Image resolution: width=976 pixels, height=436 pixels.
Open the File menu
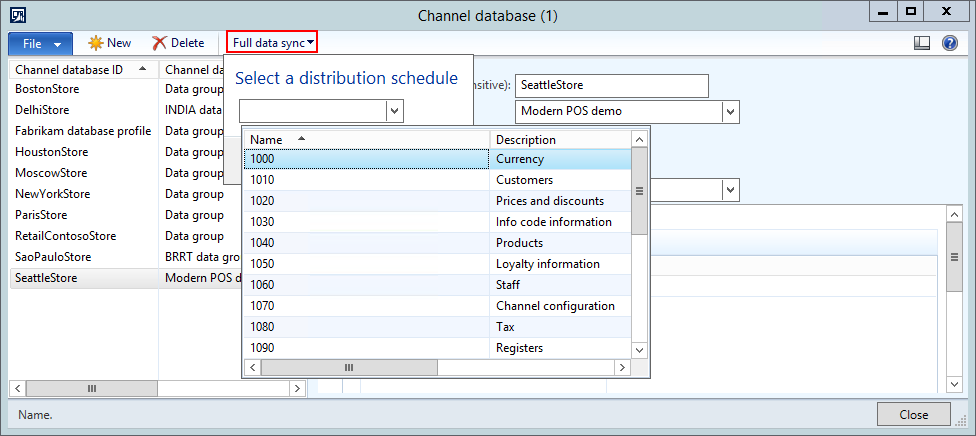(x=40, y=44)
